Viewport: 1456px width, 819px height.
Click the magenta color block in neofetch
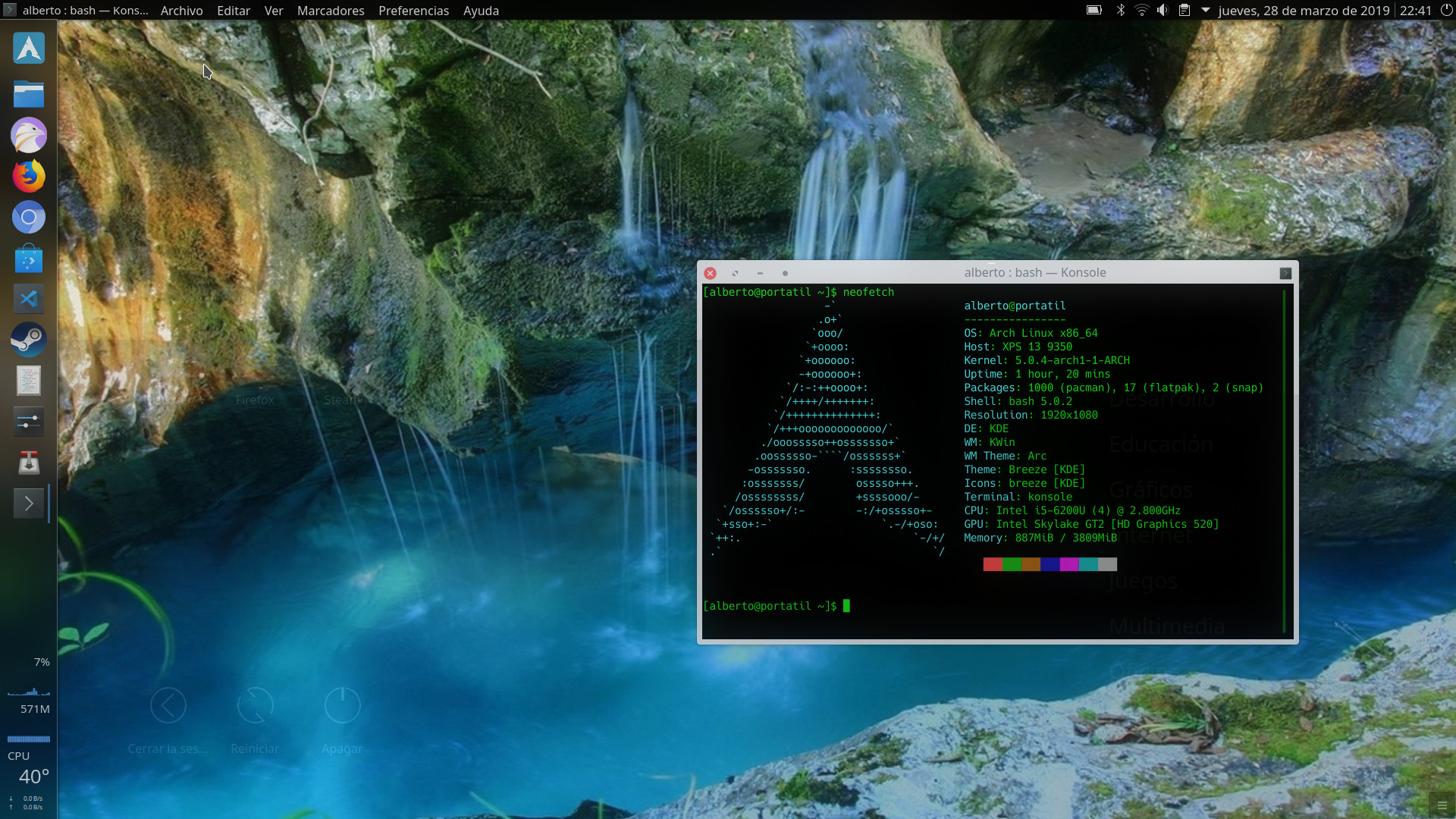(1069, 564)
